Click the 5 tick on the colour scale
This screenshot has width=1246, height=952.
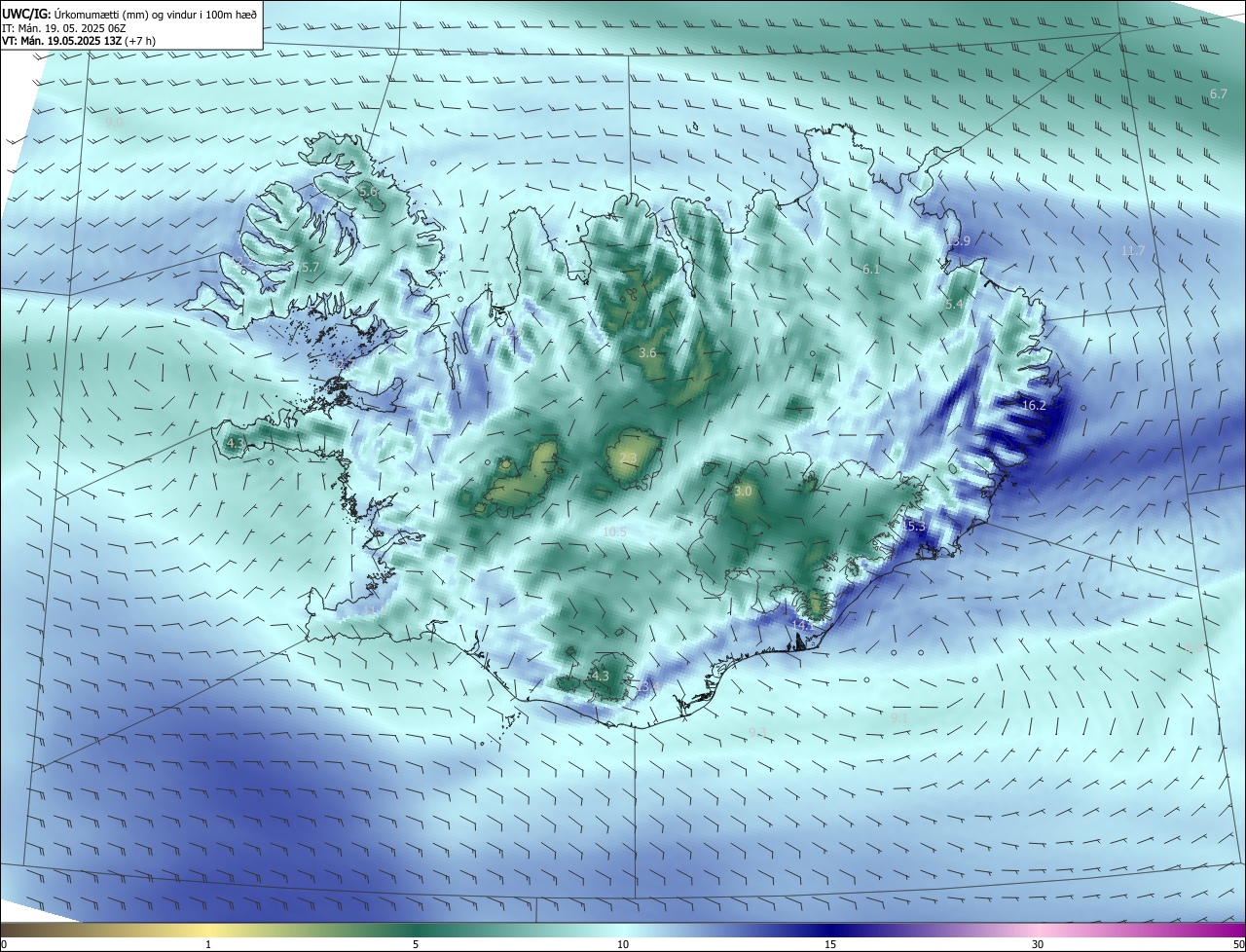click(416, 944)
